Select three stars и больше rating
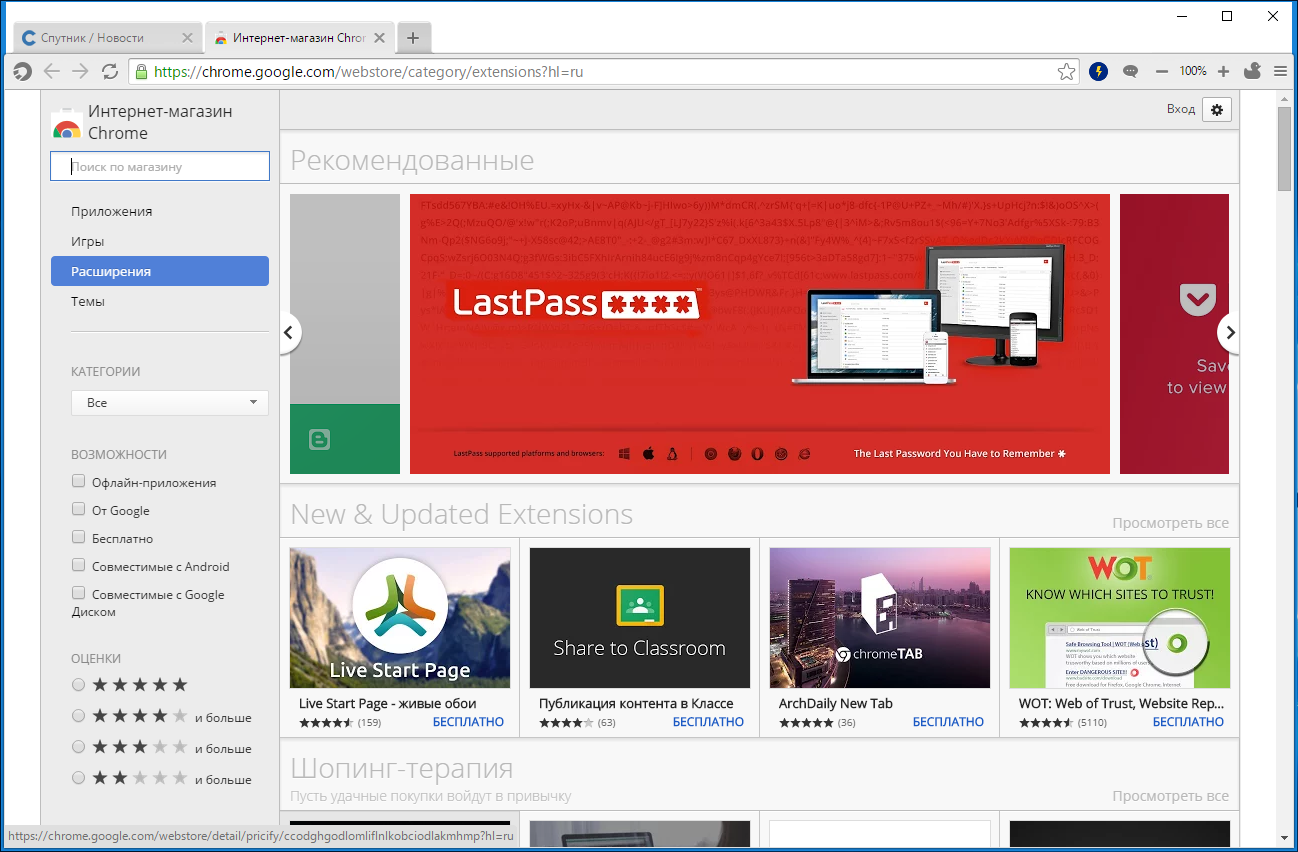This screenshot has height=852, width=1298. click(x=78, y=747)
